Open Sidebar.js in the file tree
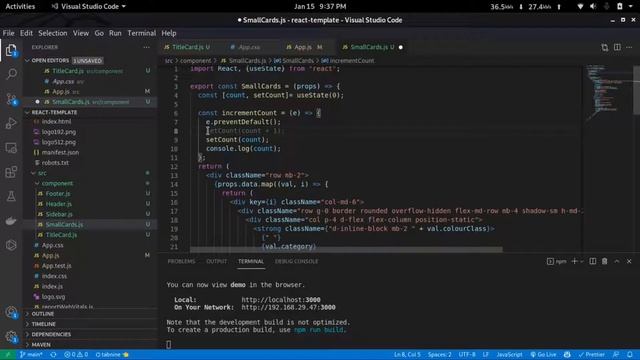 coord(59,214)
